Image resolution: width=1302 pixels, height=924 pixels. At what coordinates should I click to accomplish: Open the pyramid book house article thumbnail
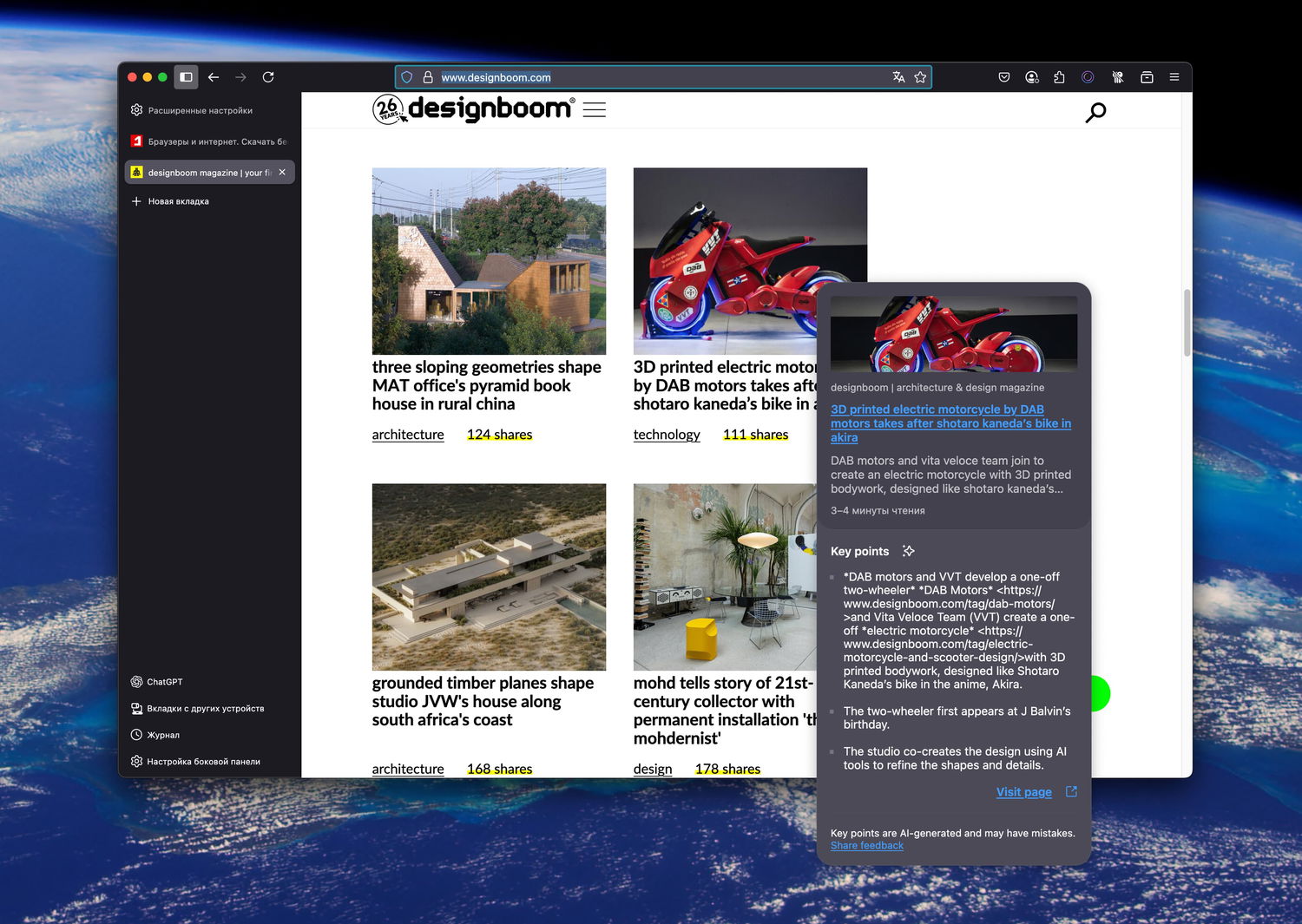coord(489,261)
